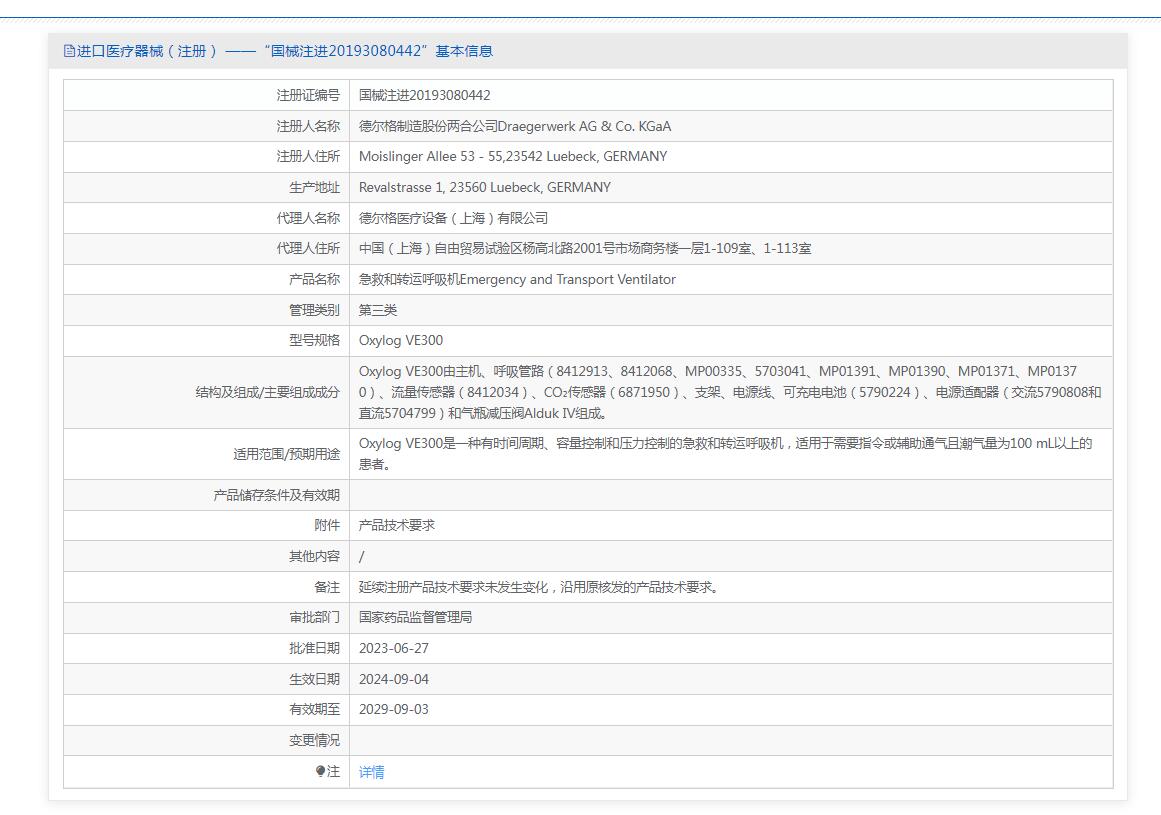
Task: Select the approval date 2023-06-27
Action: [393, 648]
